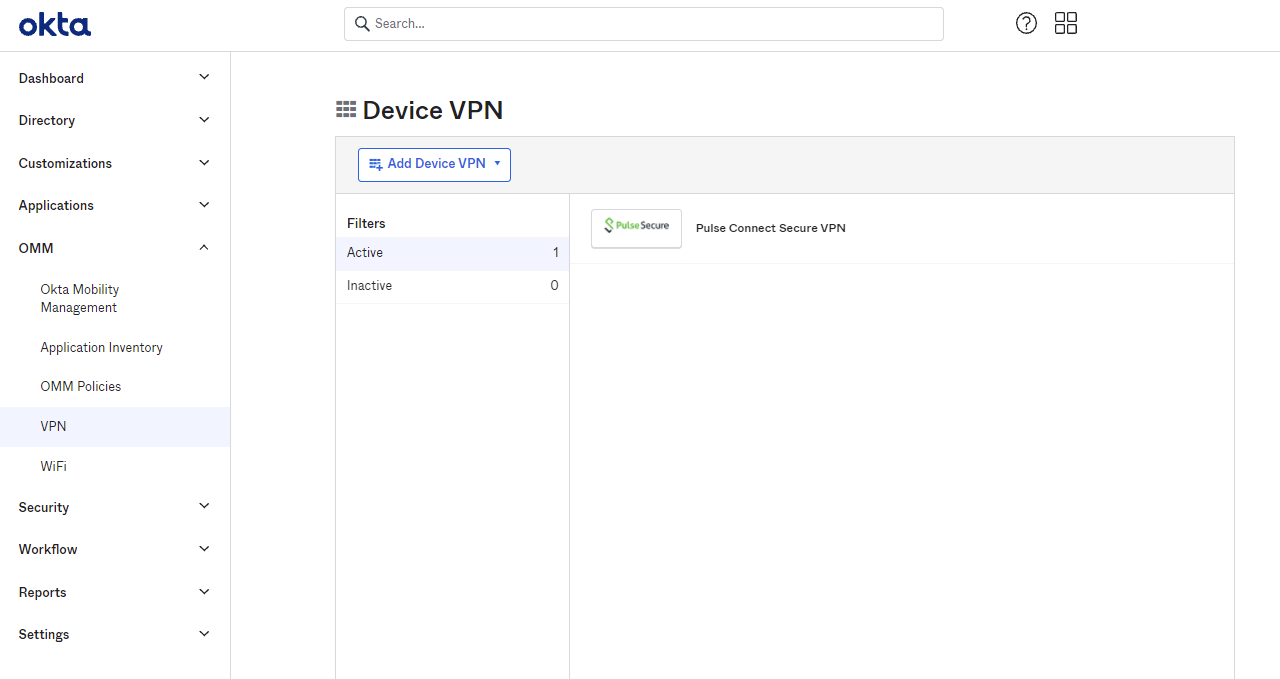Navigate to the WiFi page

pos(53,466)
